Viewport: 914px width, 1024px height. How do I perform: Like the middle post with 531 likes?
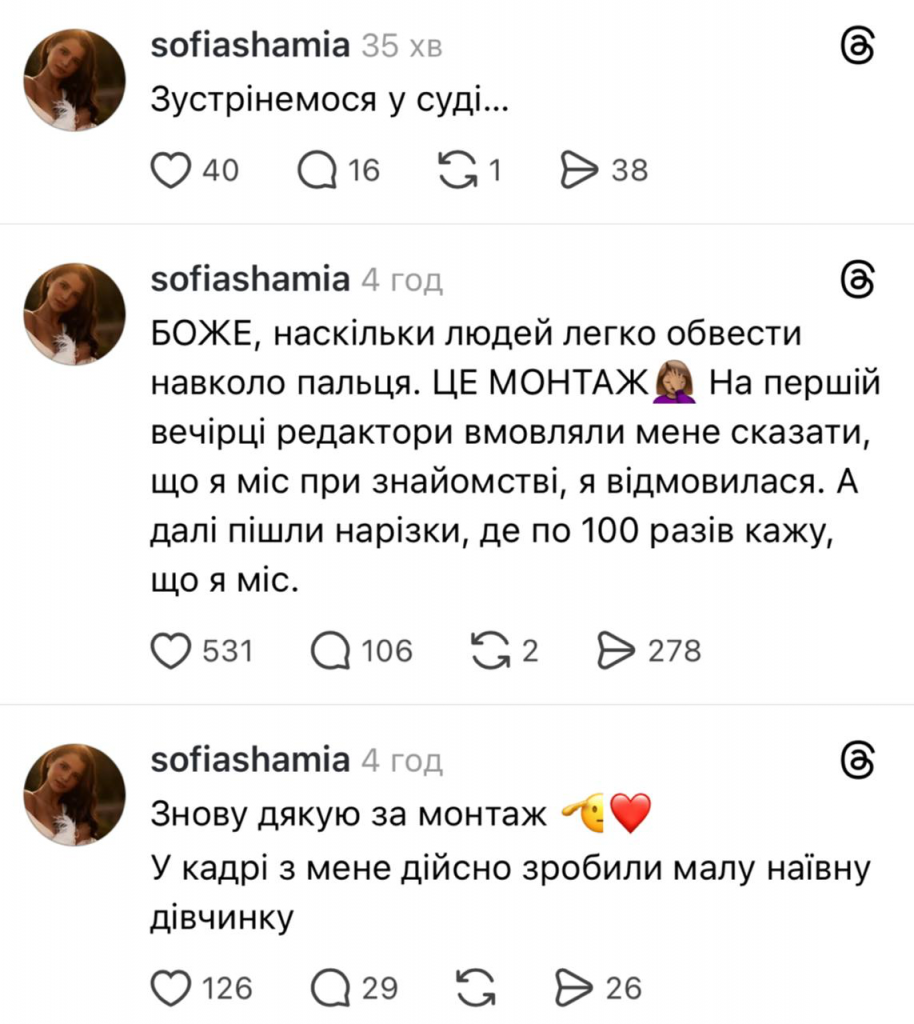pyautogui.click(x=172, y=651)
